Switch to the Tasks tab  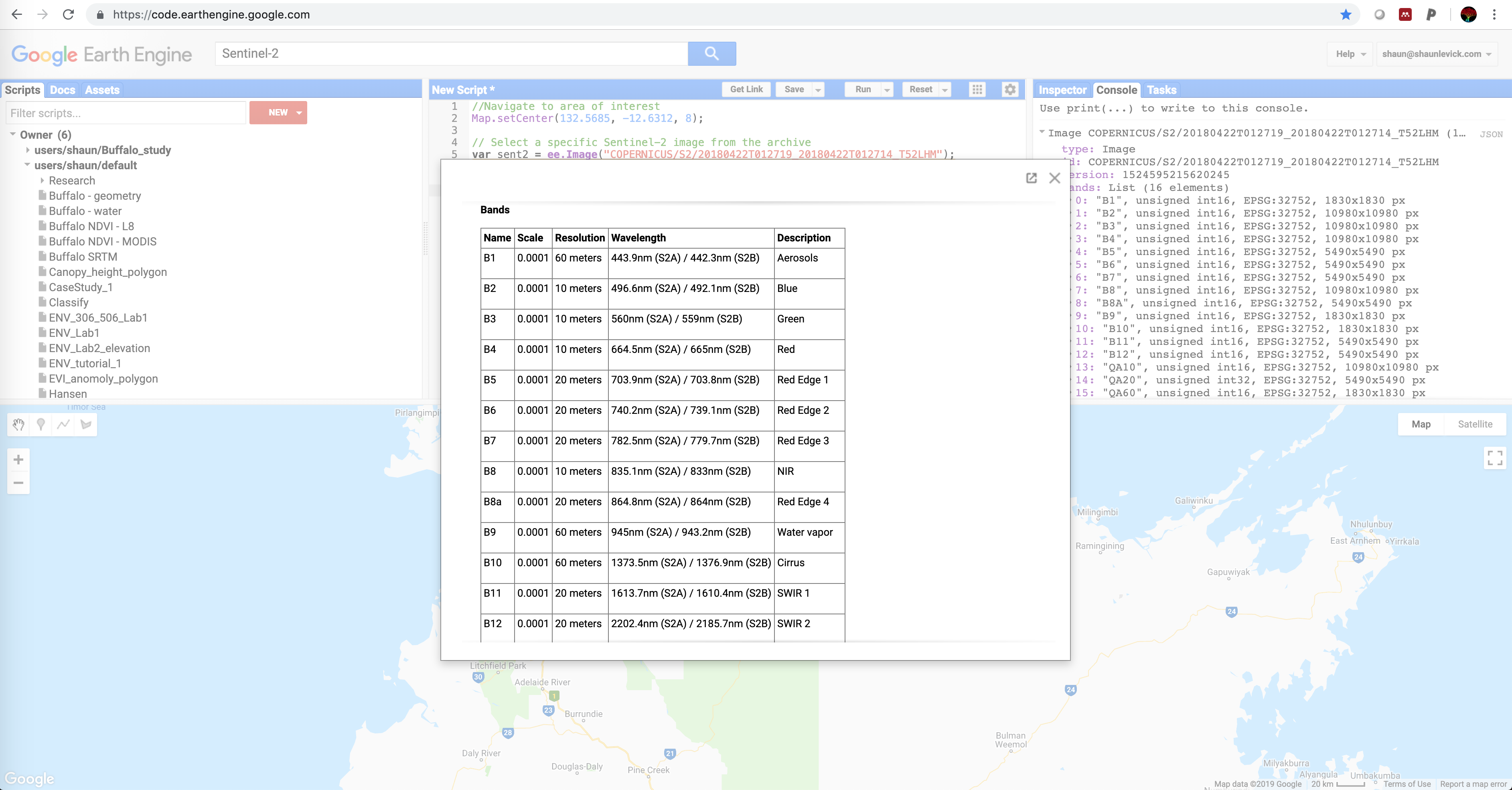click(x=1161, y=90)
